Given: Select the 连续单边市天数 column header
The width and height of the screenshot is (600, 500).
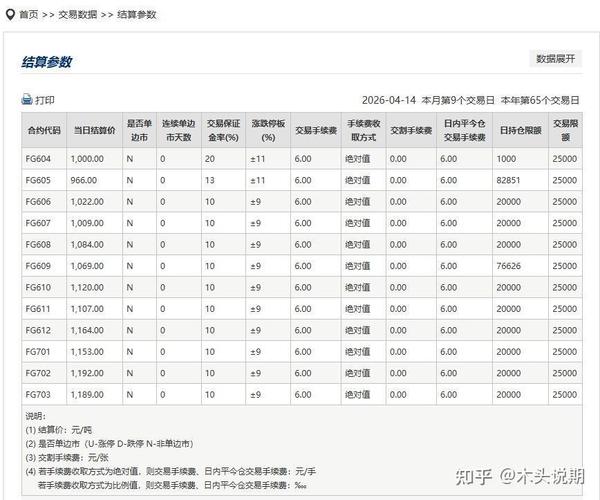Looking at the screenshot, I should tap(179, 130).
